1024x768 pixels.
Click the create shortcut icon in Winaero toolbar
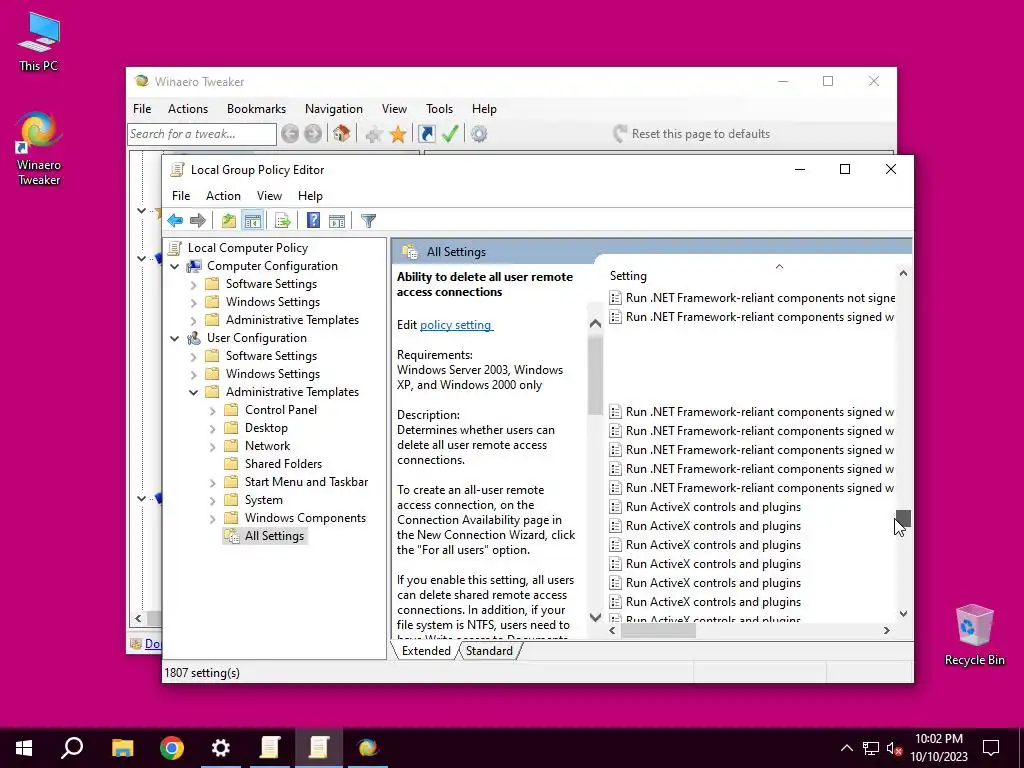pos(426,134)
